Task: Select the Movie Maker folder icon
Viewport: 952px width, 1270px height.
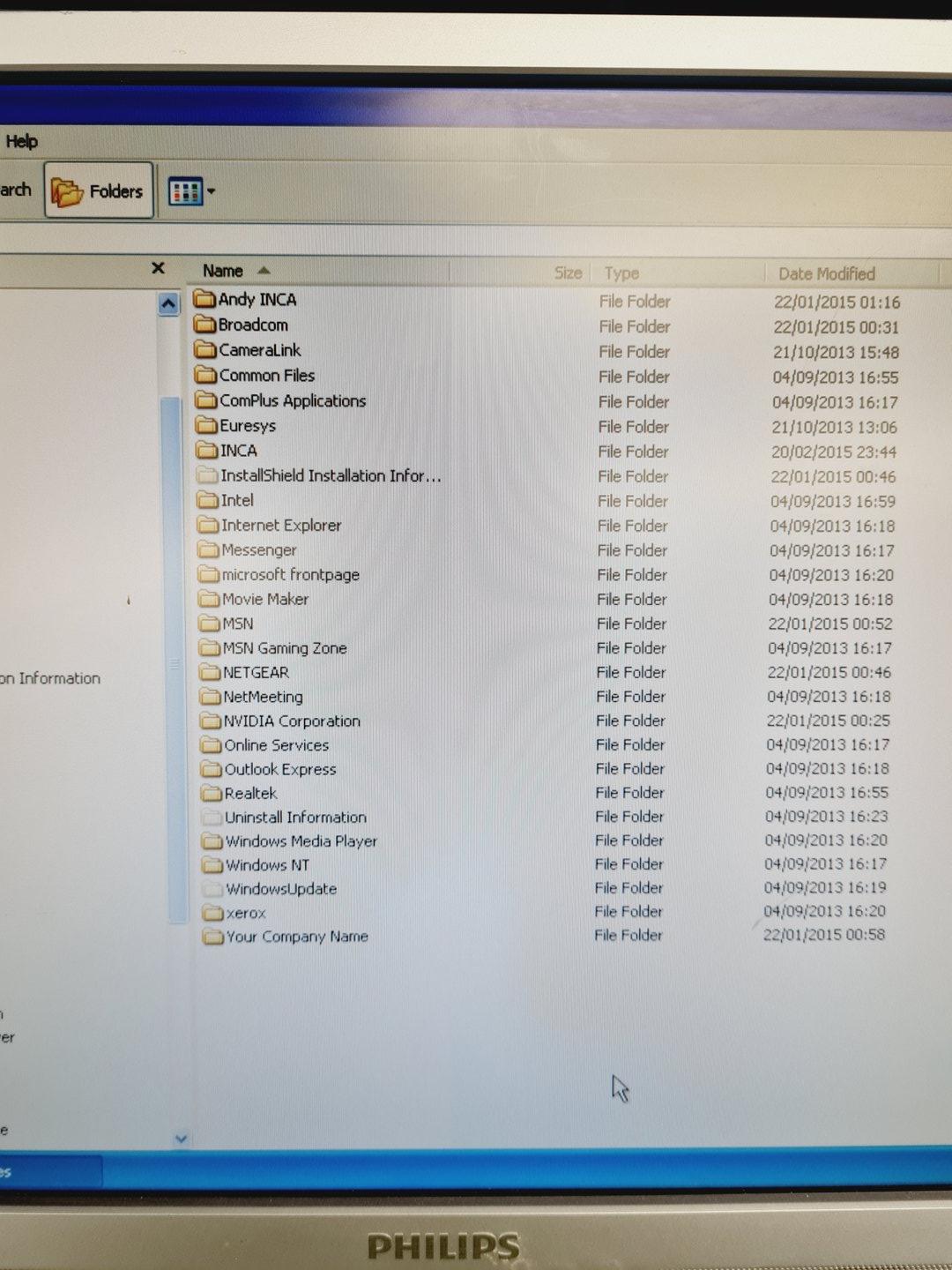Action: tap(210, 599)
